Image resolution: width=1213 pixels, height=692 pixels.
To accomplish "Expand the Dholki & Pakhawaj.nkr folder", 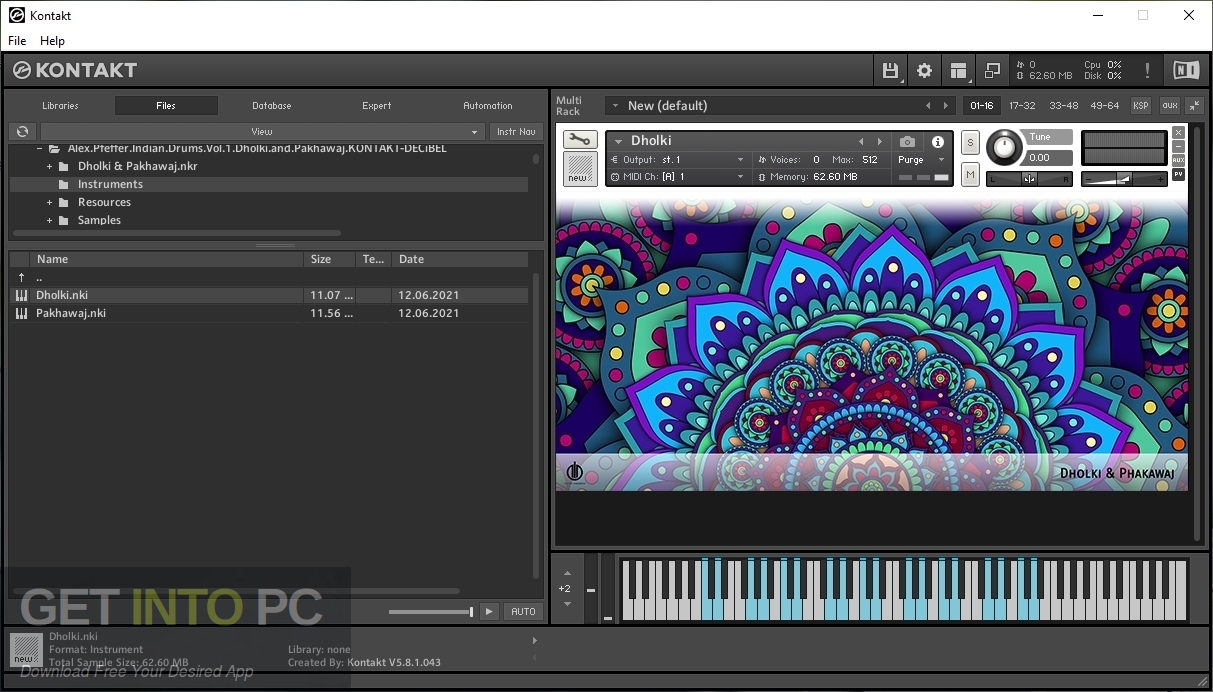I will pos(49,166).
